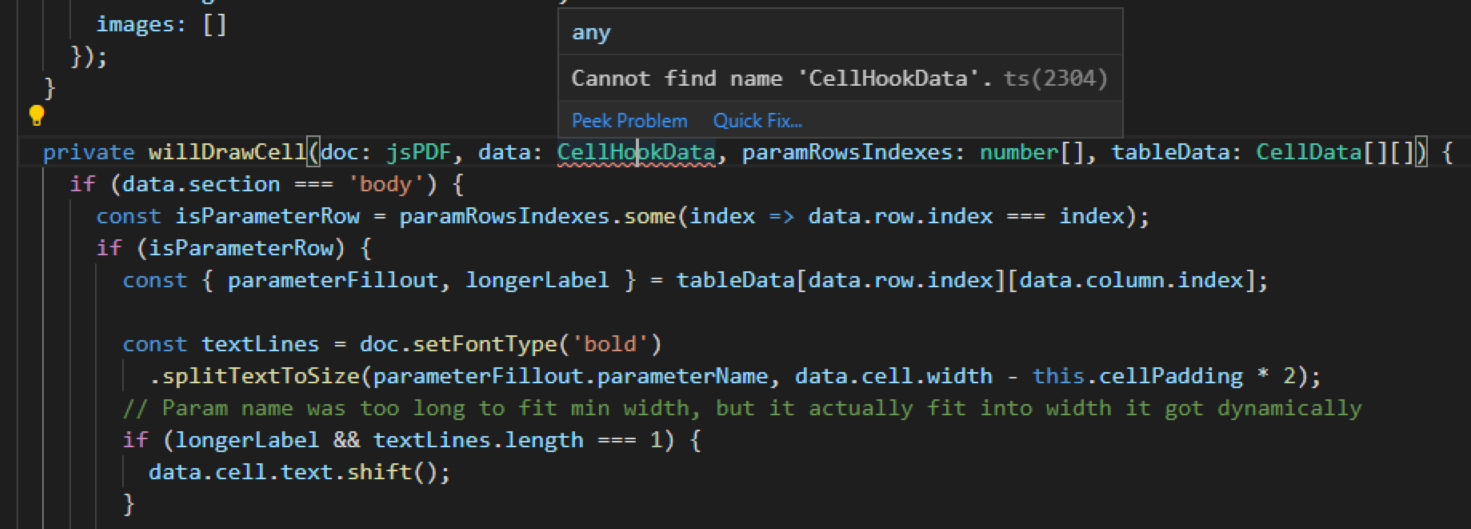Click the number[] type annotation

tap(1032, 152)
